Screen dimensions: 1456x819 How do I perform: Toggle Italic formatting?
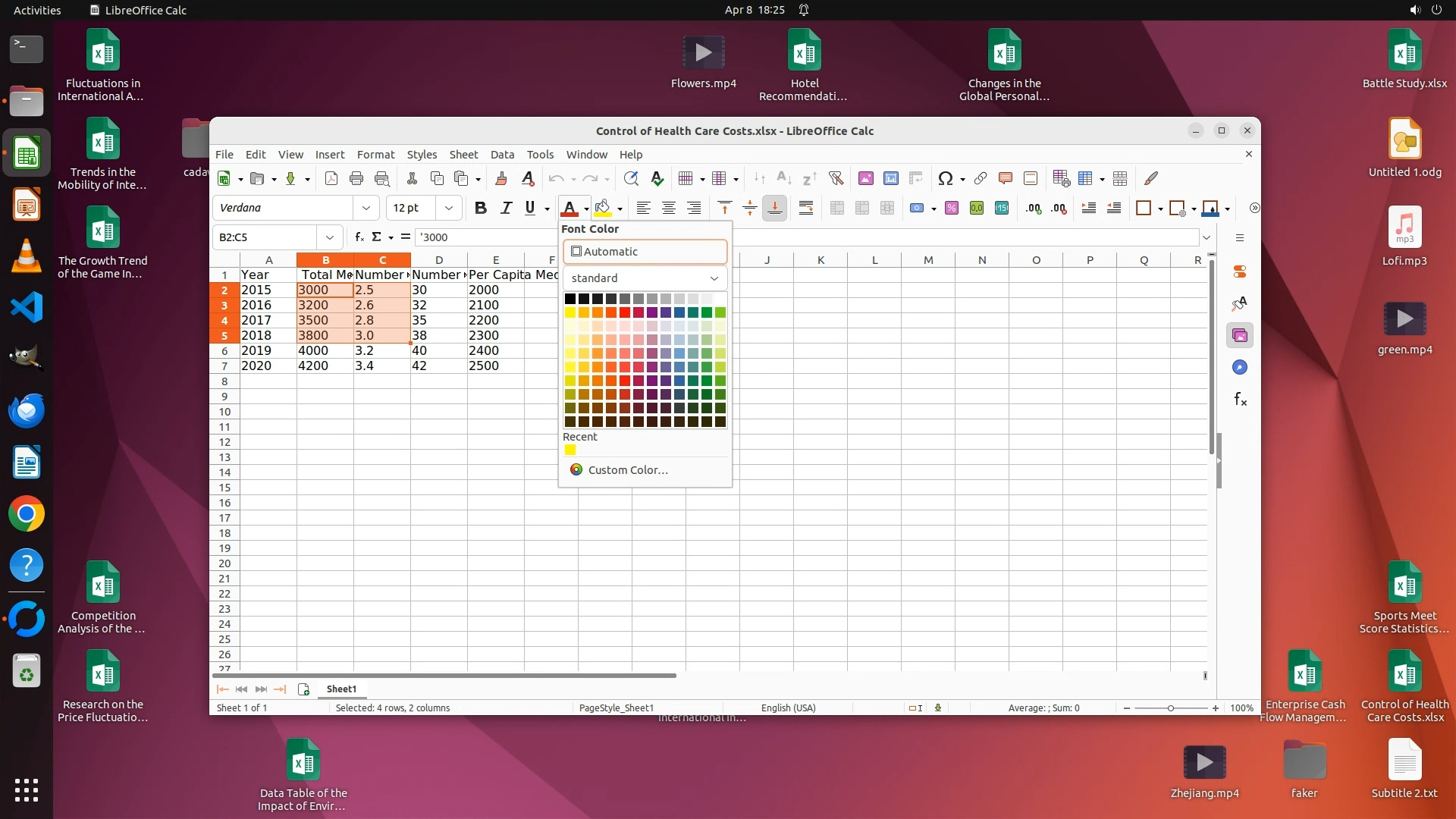pyautogui.click(x=506, y=209)
